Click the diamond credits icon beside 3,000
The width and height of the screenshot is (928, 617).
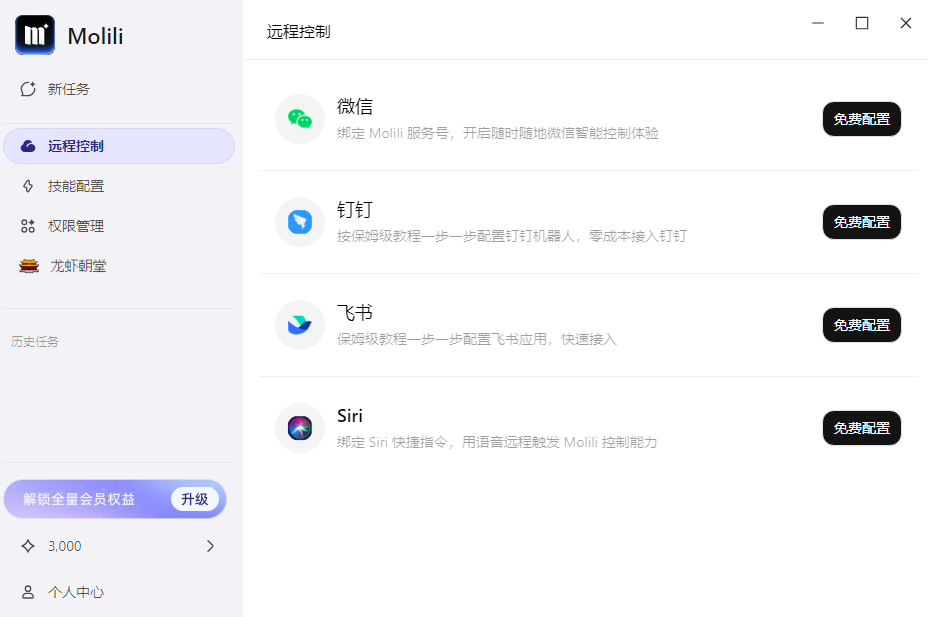[28, 546]
